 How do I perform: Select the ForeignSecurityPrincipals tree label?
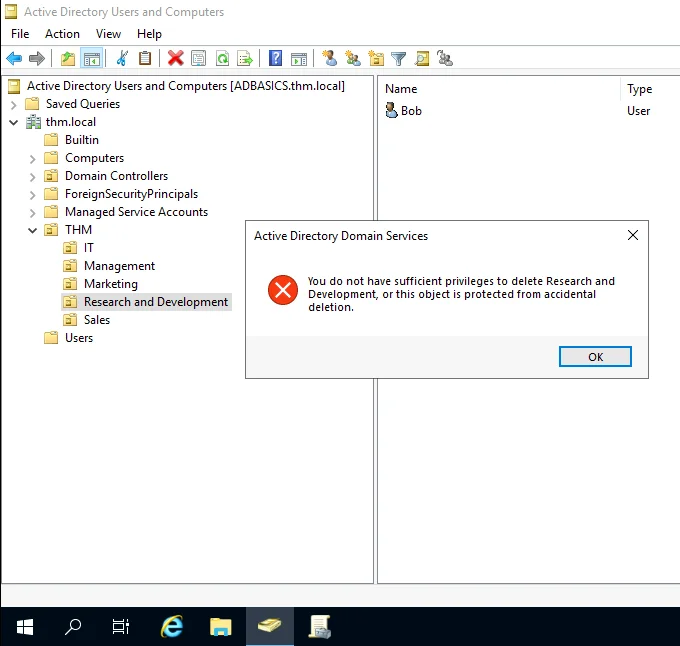pos(131,194)
